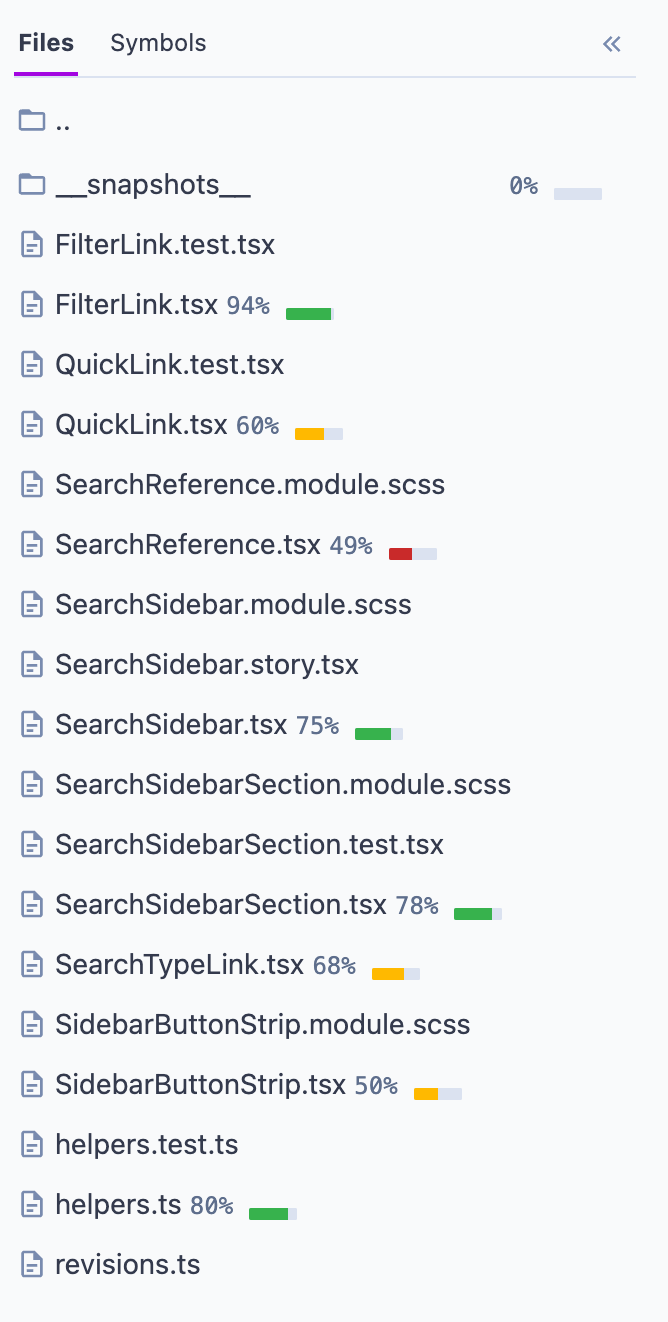Click the FilterLink.tsx green coverage bar
Viewport: 668px width, 1322px height.
click(x=309, y=314)
